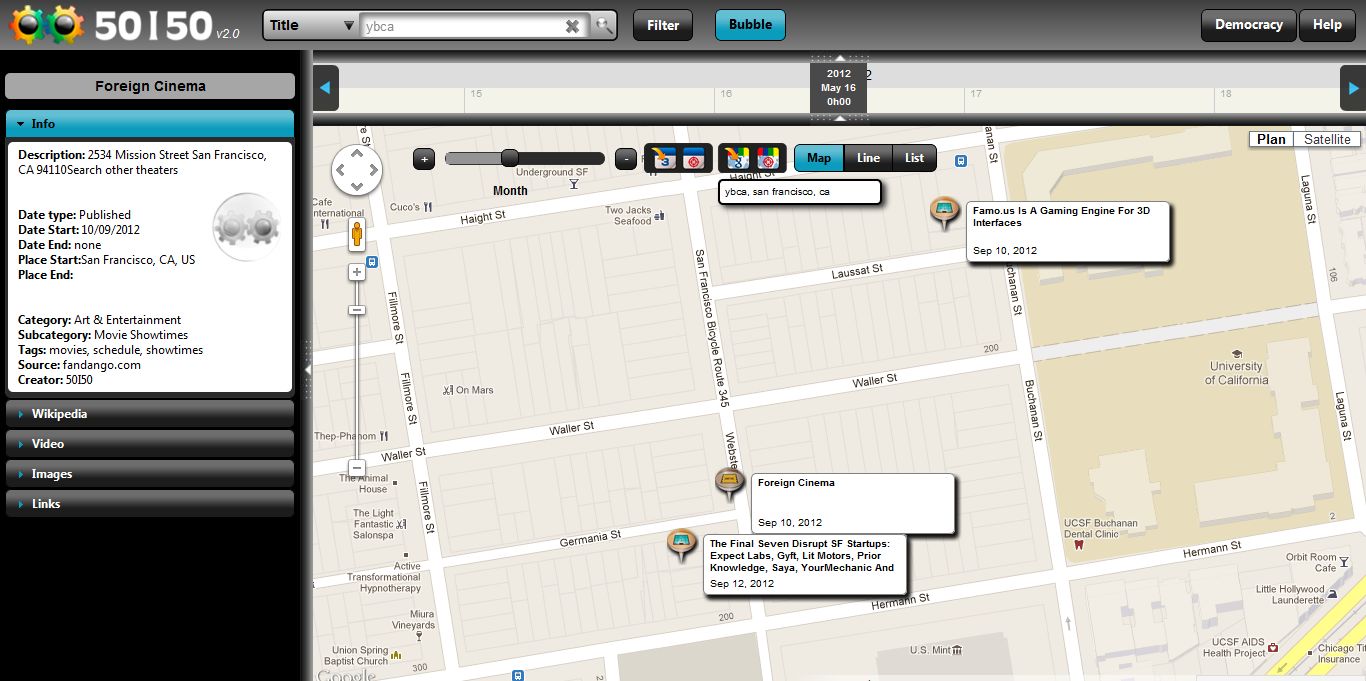Expand the Images section
The image size is (1366, 681).
(150, 474)
